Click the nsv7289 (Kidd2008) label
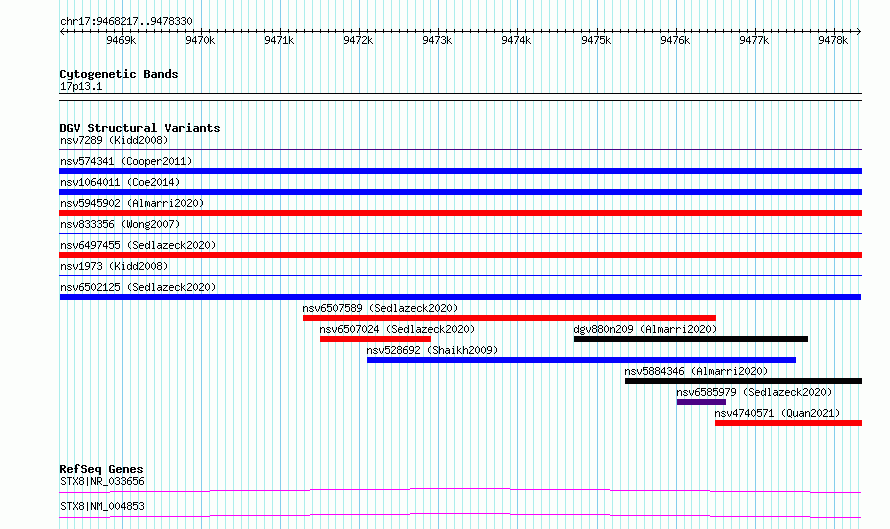The height and width of the screenshot is (529, 890). (114, 140)
